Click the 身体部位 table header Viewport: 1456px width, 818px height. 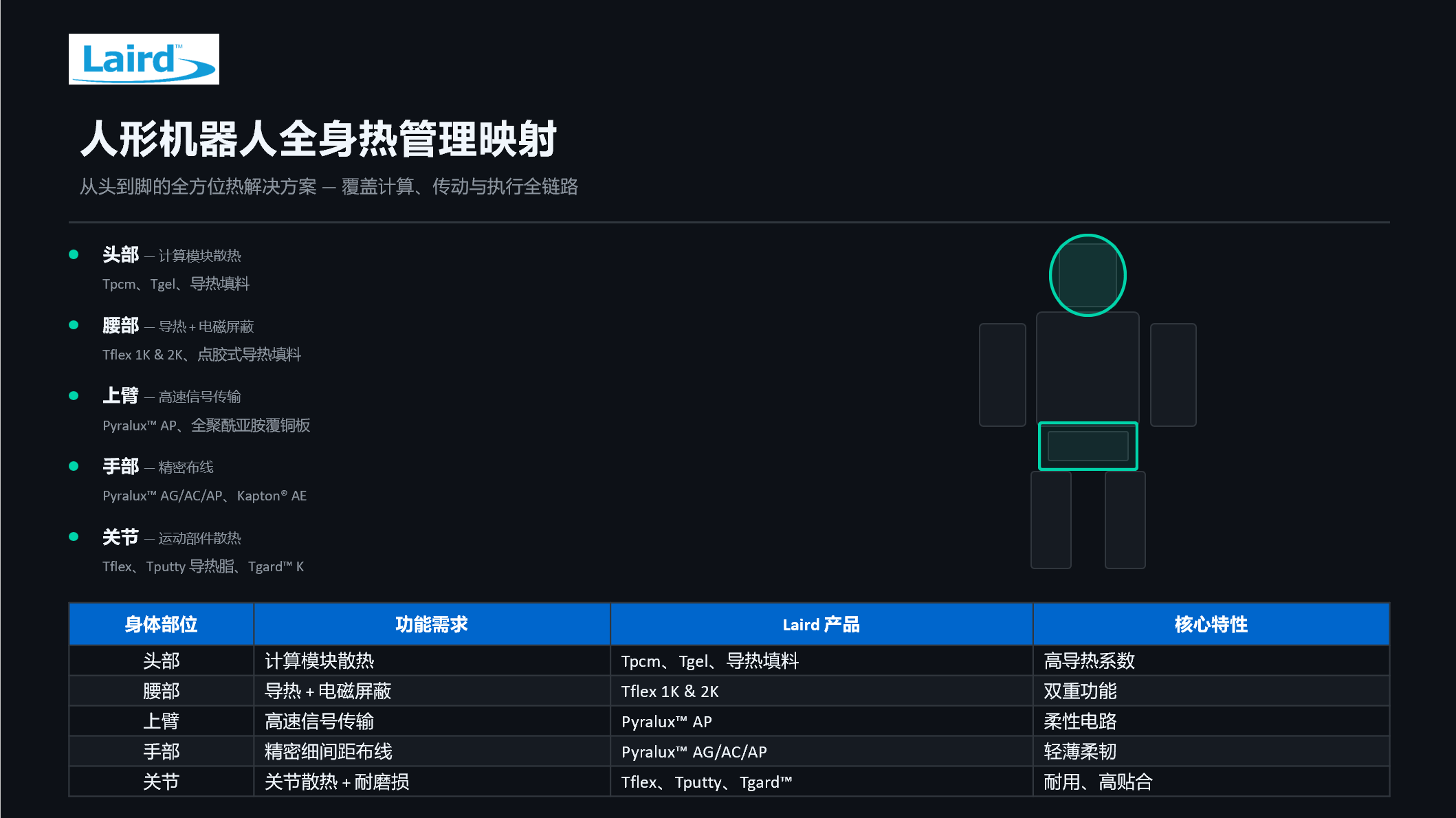pyautogui.click(x=162, y=624)
